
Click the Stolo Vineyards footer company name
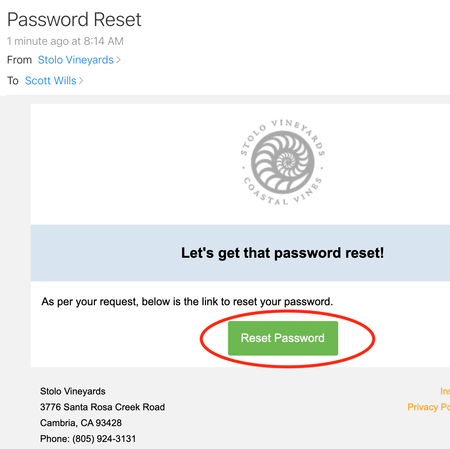pyautogui.click(x=73, y=391)
